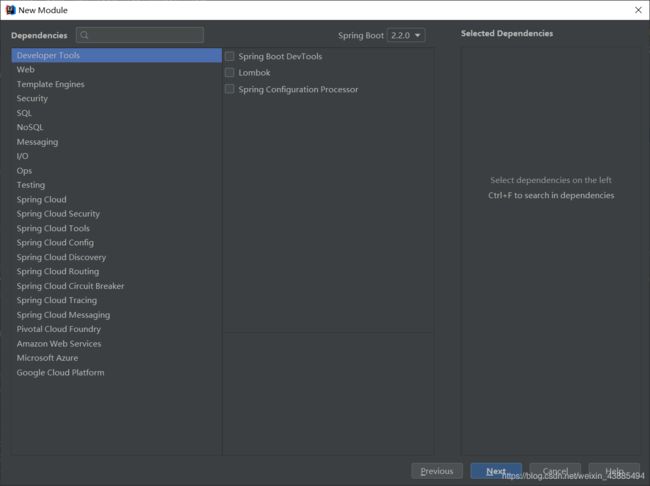Open the Spring Boot version dropdown
This screenshot has height=486, width=650.
point(406,35)
